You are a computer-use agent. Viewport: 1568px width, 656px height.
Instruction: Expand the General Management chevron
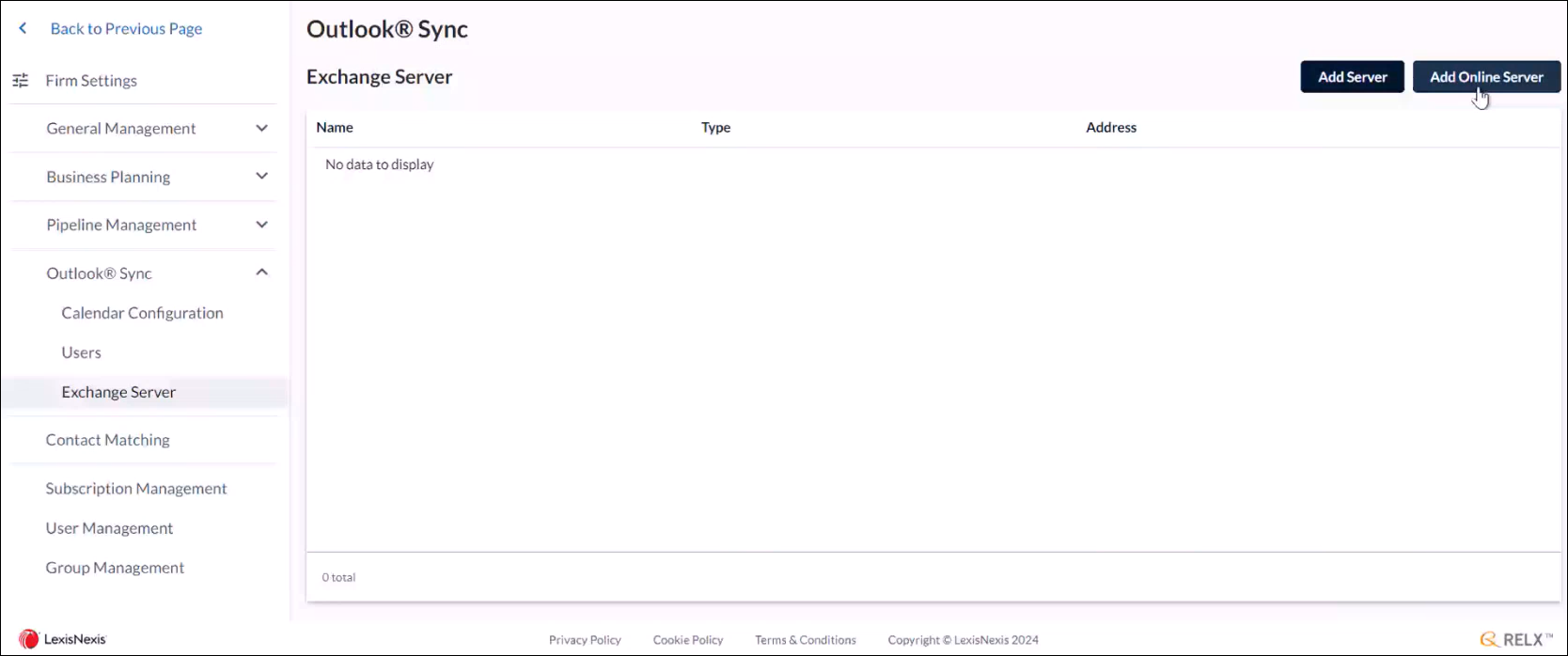tap(262, 128)
